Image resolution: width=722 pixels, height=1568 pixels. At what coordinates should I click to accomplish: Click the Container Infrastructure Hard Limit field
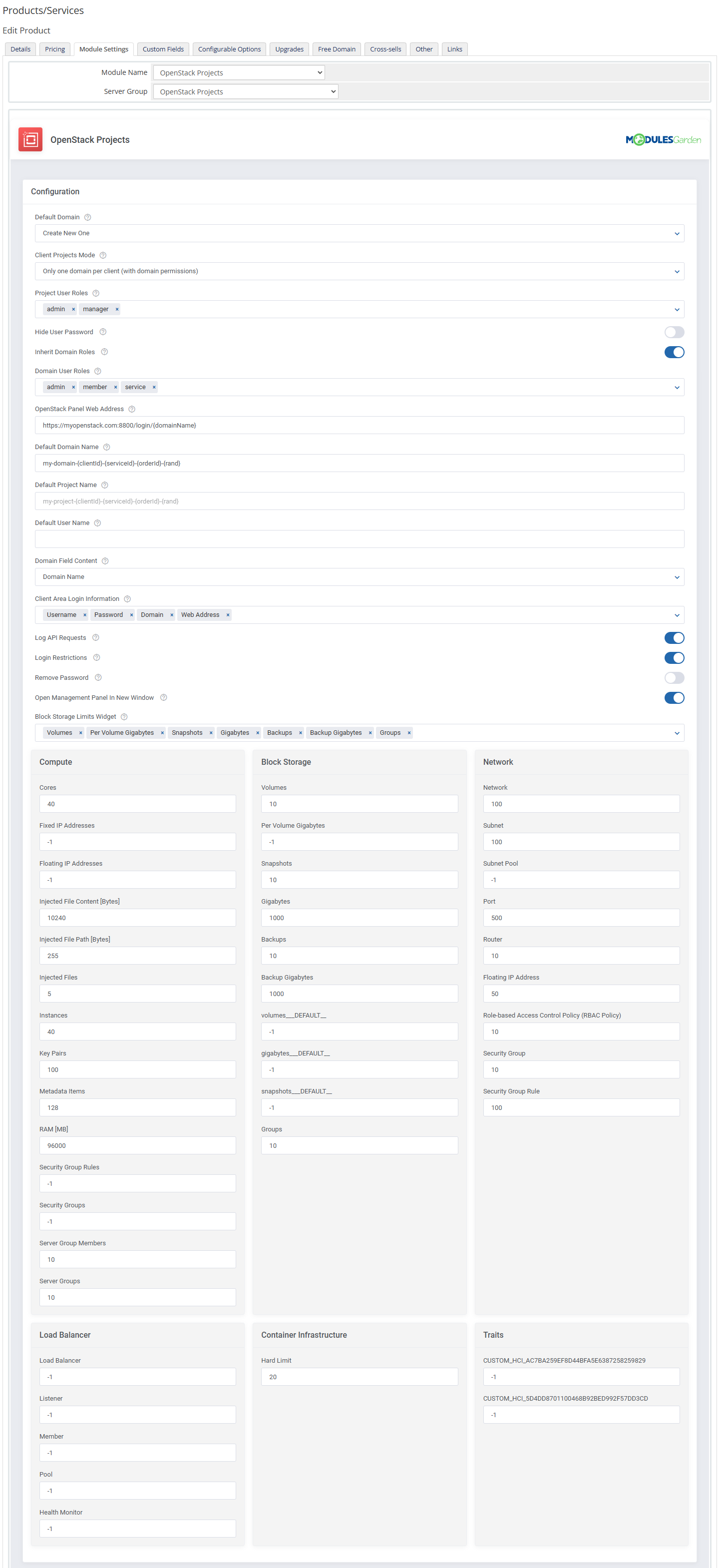click(360, 1376)
